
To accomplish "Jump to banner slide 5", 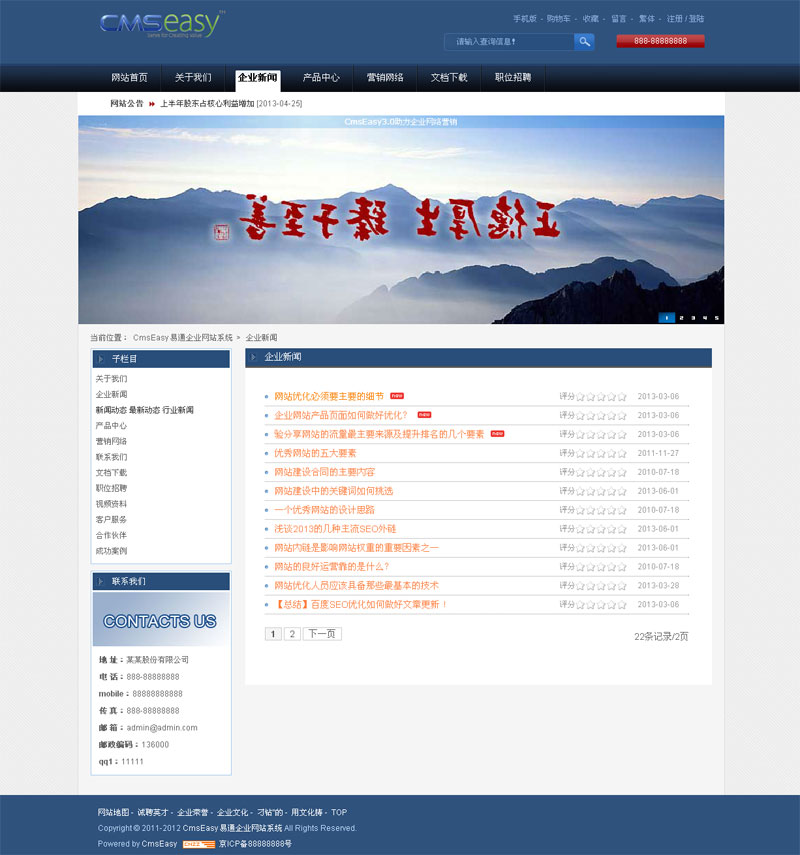I will click(716, 318).
